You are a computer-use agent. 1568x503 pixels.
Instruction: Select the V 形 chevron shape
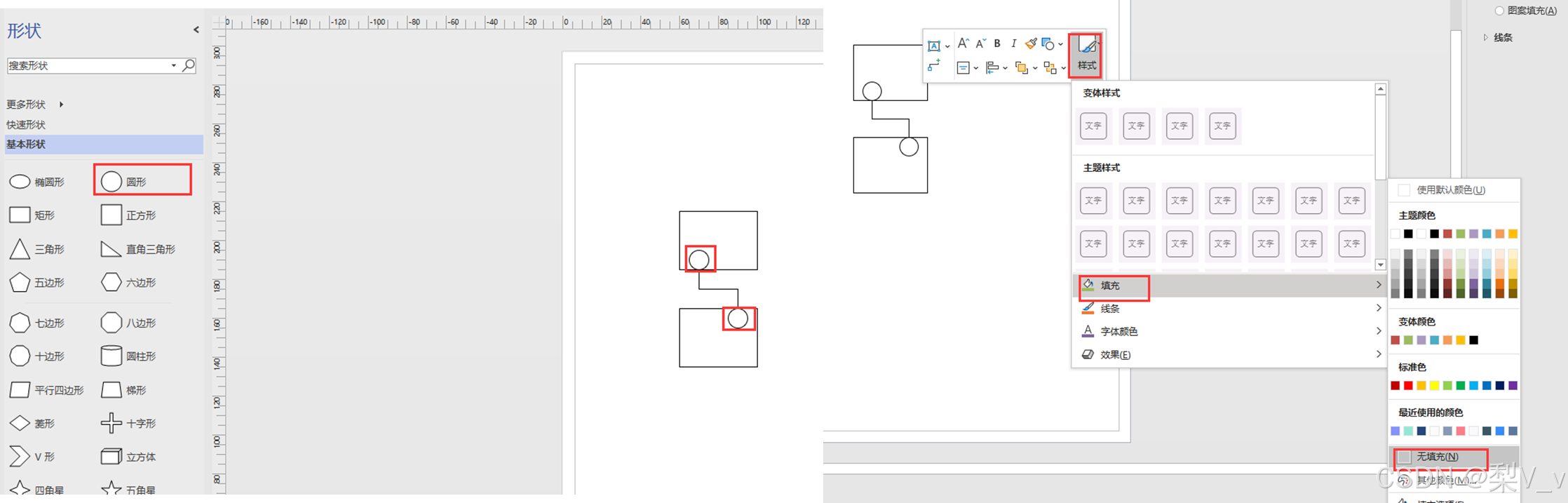click(x=32, y=456)
